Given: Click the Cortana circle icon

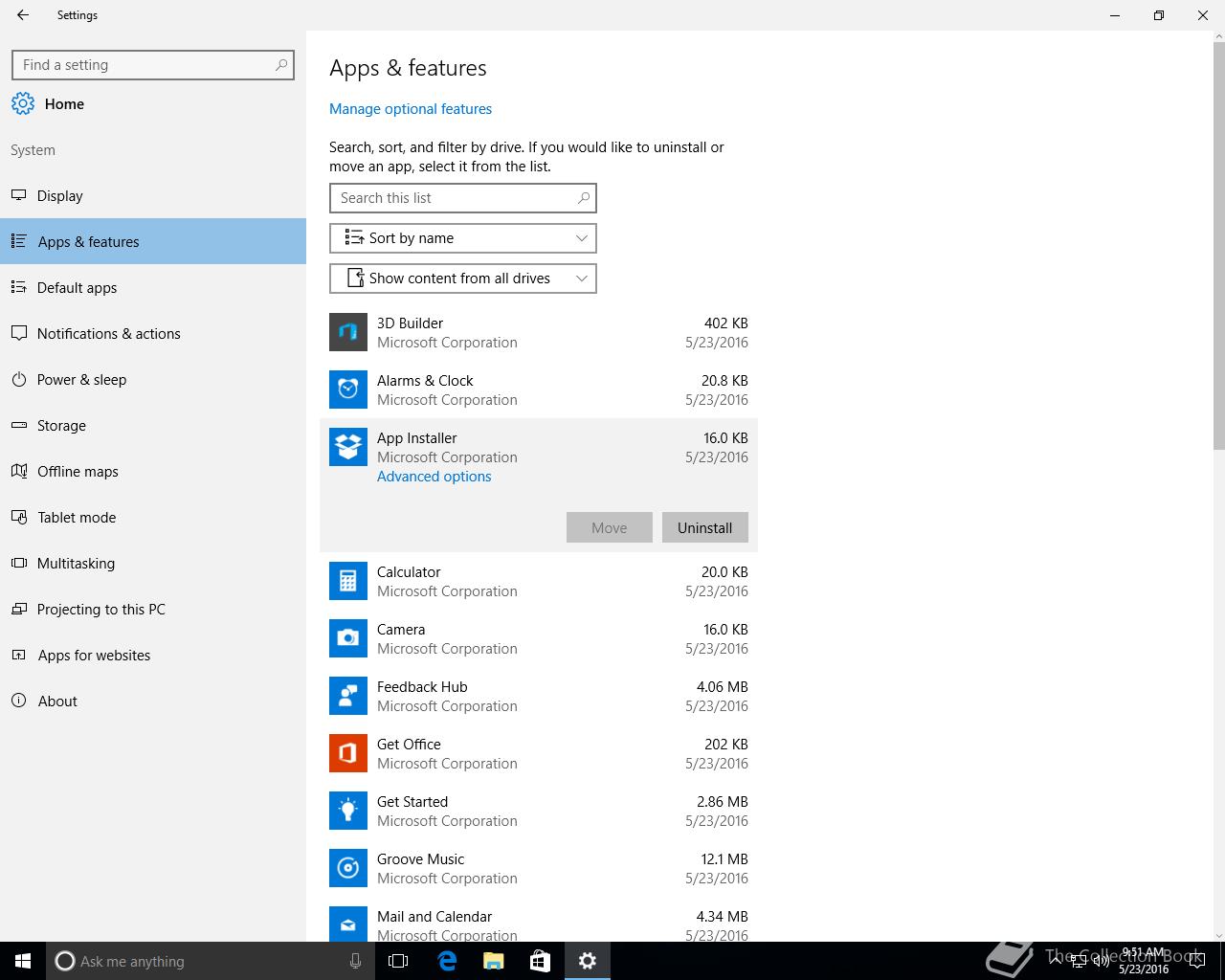Looking at the screenshot, I should click(64, 961).
